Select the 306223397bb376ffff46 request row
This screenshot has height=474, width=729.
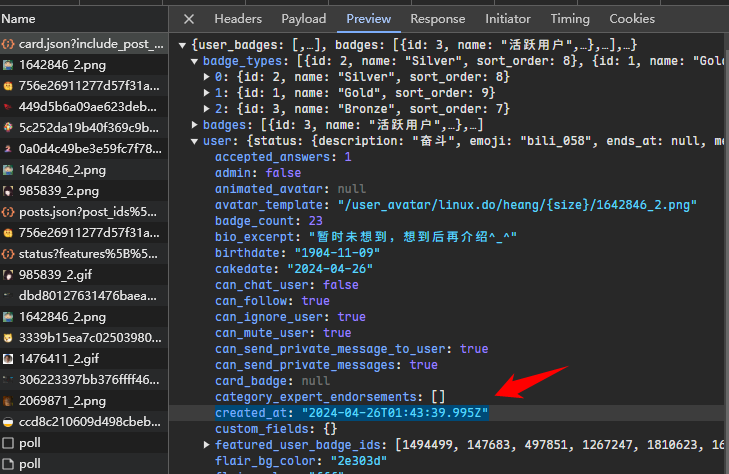84,380
